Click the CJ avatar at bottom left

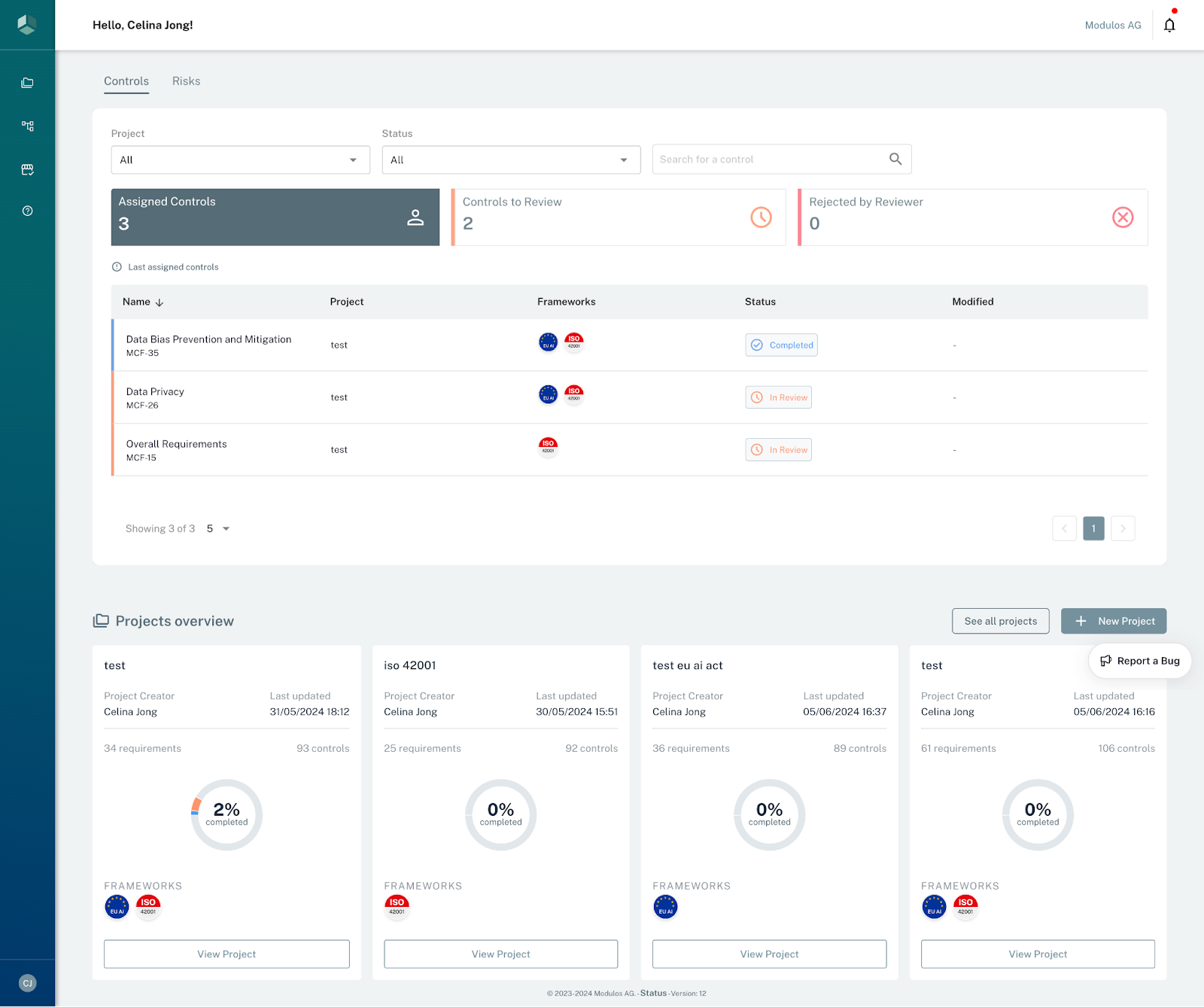click(27, 983)
